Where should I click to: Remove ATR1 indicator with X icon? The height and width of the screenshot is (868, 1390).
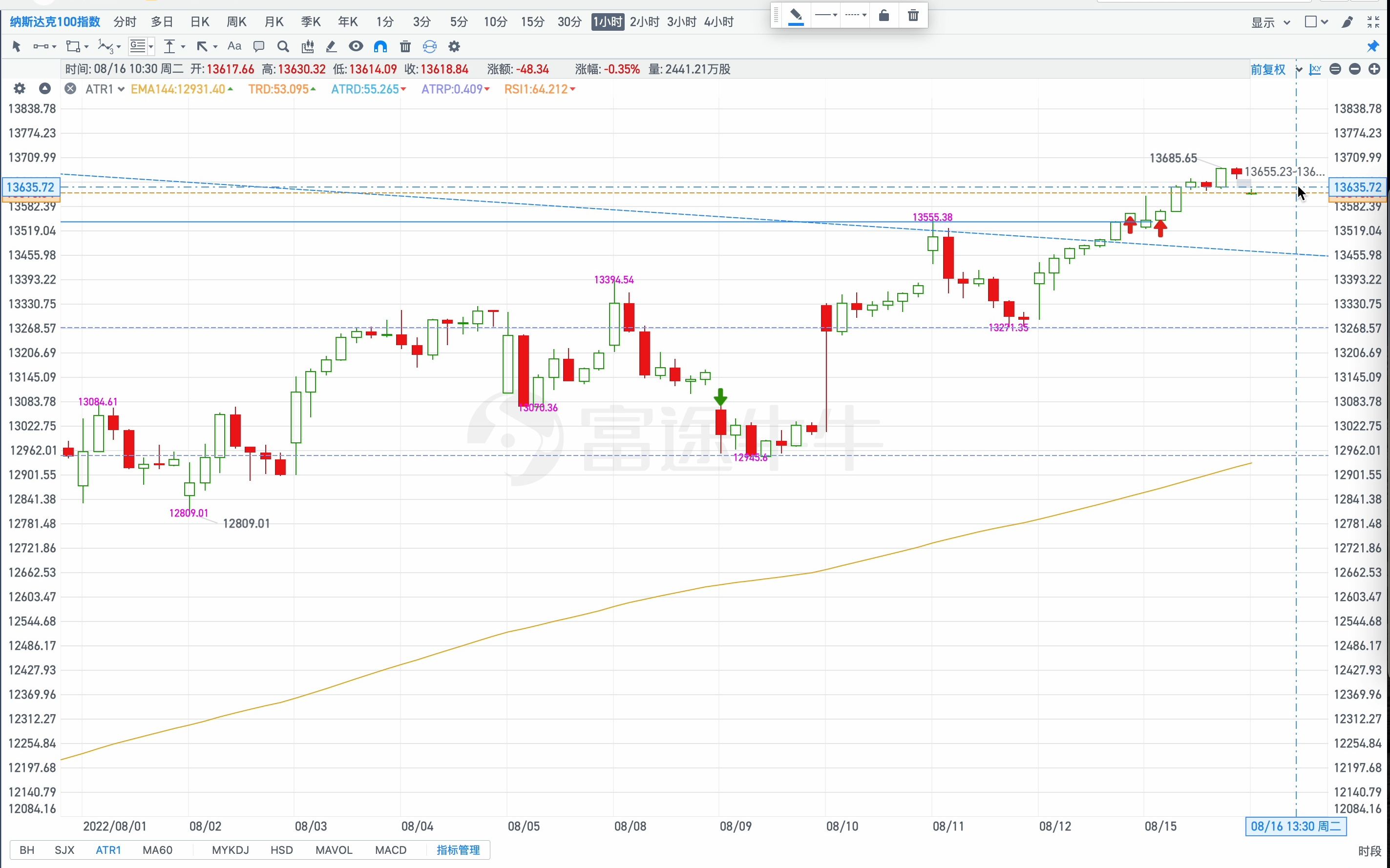(x=70, y=88)
